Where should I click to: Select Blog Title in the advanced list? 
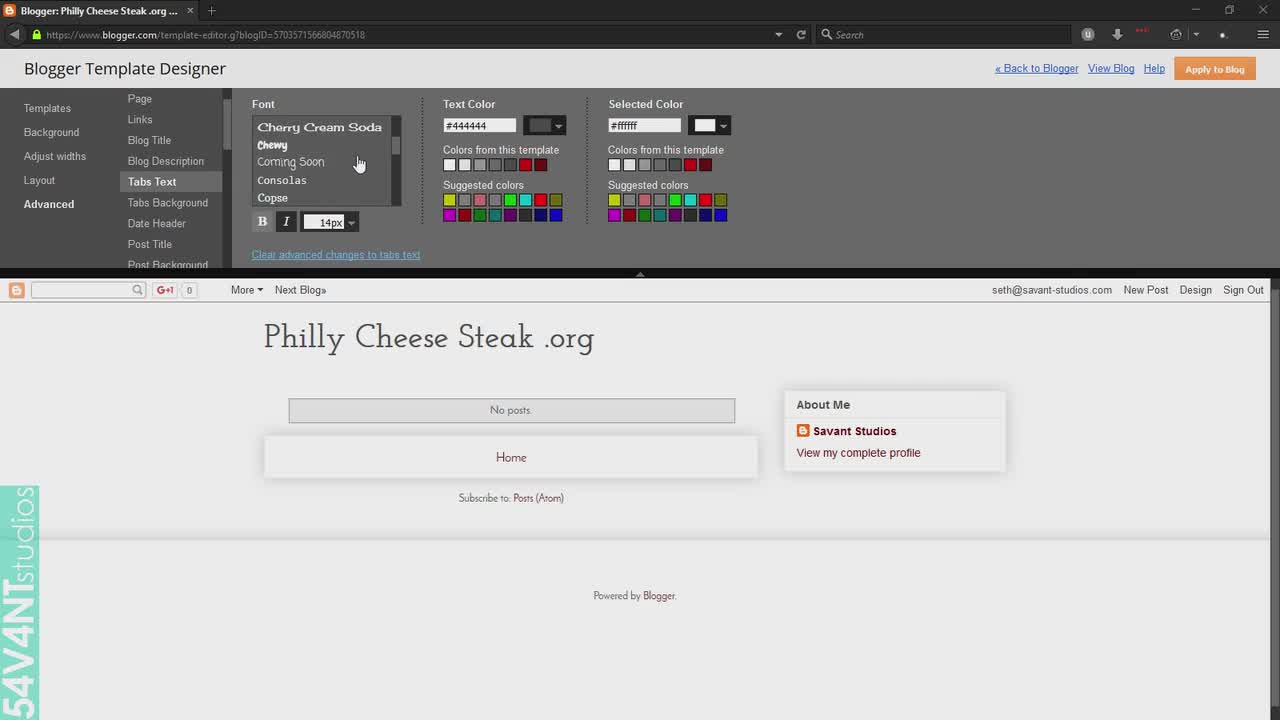coord(149,140)
